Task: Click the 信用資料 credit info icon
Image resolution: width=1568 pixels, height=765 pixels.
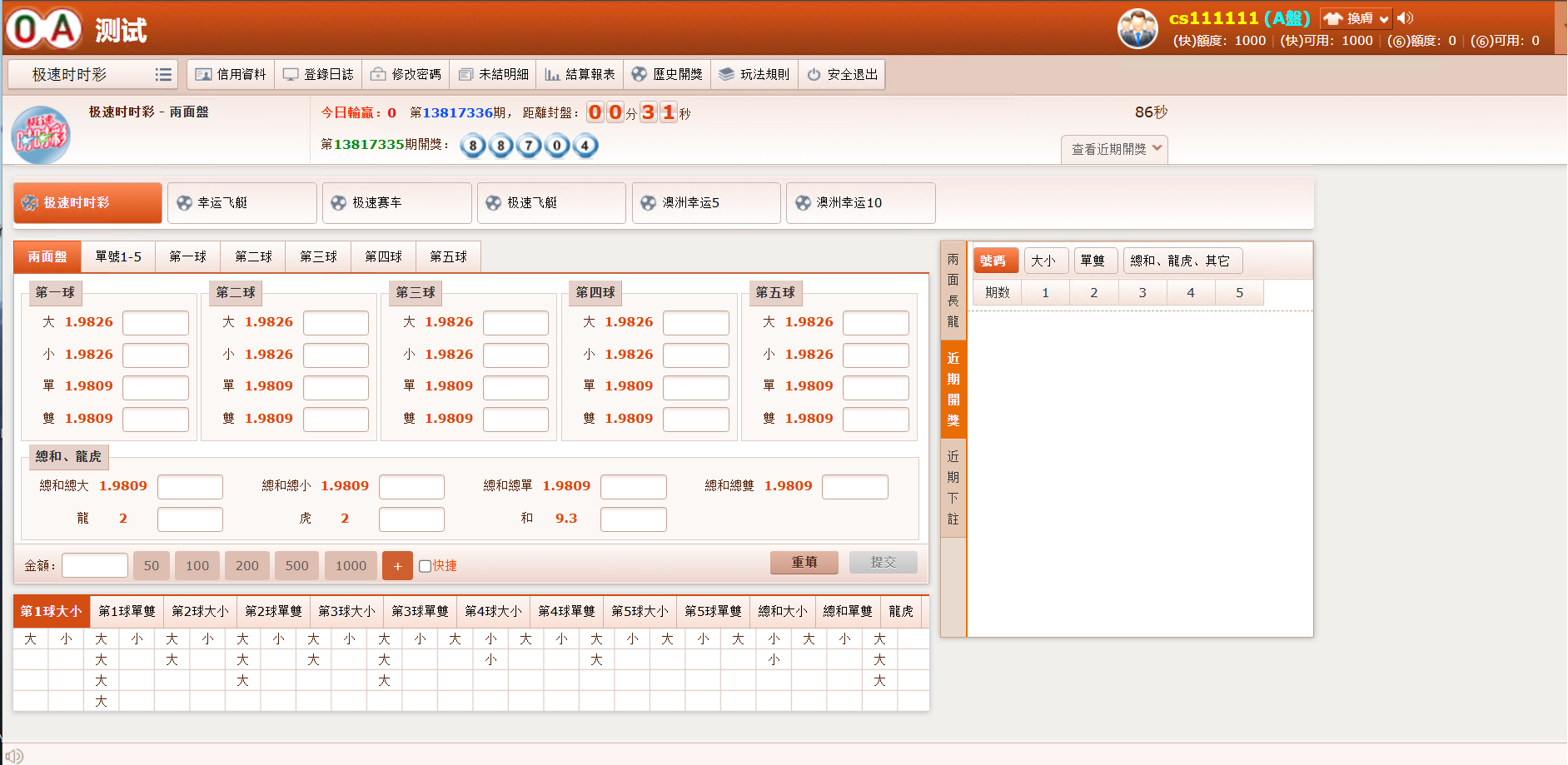Action: point(203,75)
